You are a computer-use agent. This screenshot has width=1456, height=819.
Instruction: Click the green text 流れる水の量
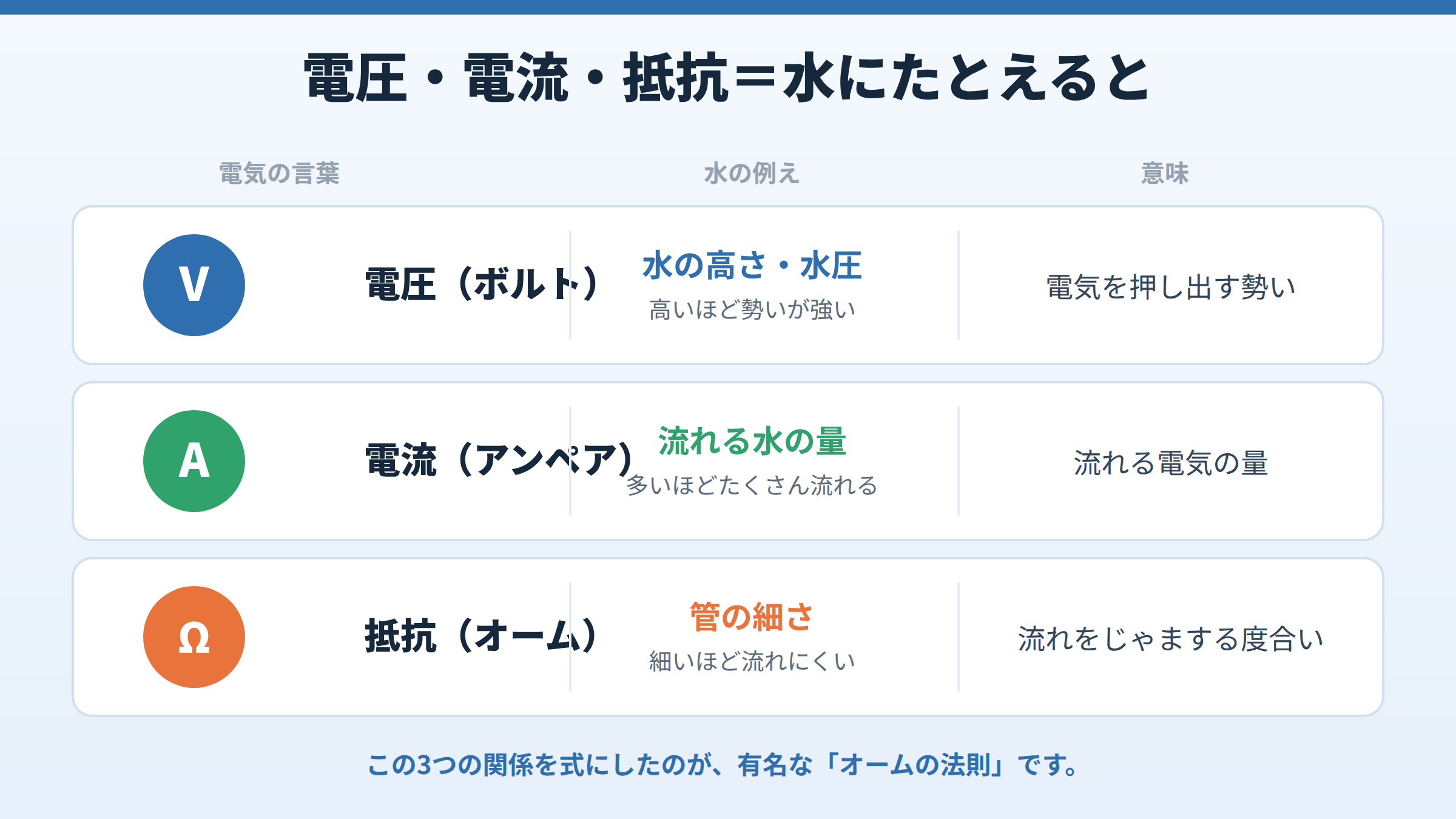pos(752,441)
